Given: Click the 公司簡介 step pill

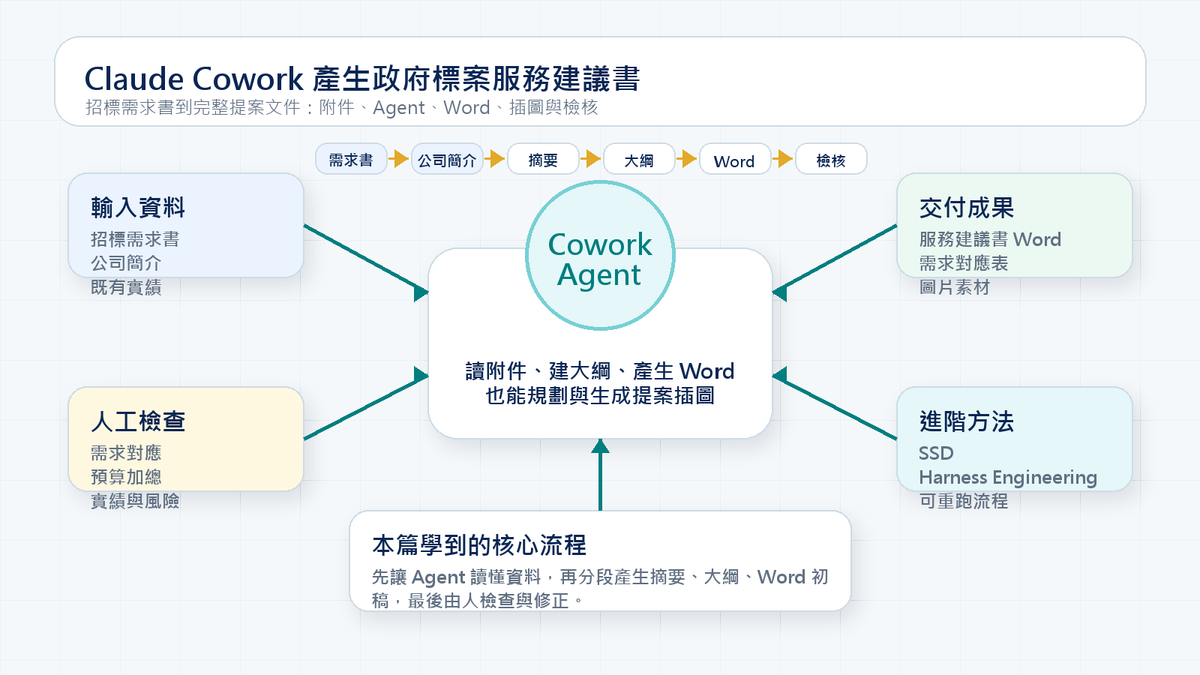Looking at the screenshot, I should coord(447,160).
